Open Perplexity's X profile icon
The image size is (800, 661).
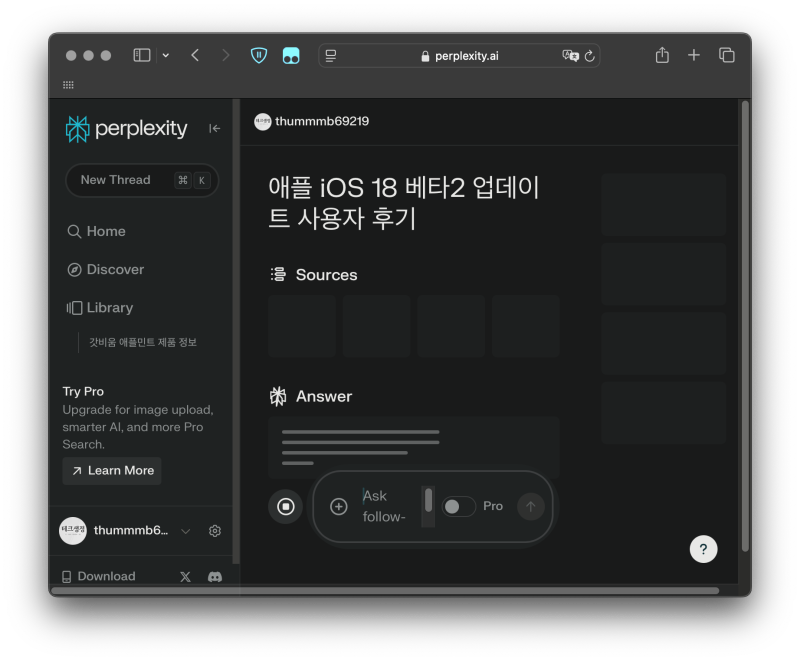point(185,576)
